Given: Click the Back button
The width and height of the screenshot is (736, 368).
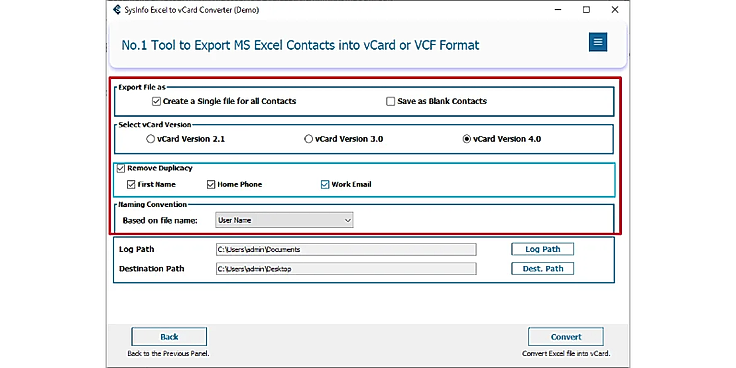Looking at the screenshot, I should (x=169, y=337).
